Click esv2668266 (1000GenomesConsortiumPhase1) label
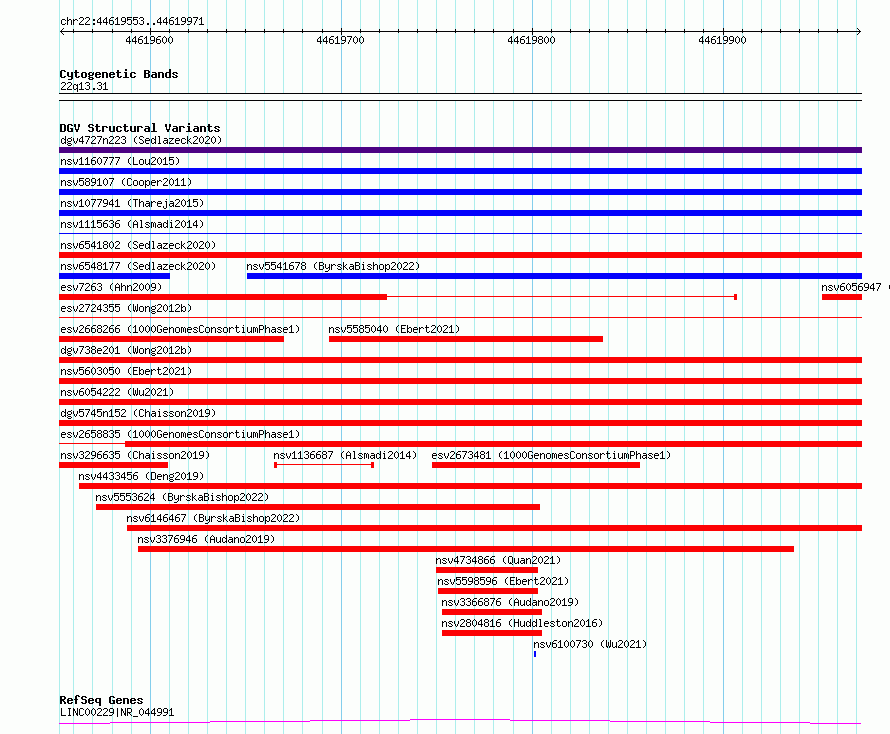 (180, 329)
